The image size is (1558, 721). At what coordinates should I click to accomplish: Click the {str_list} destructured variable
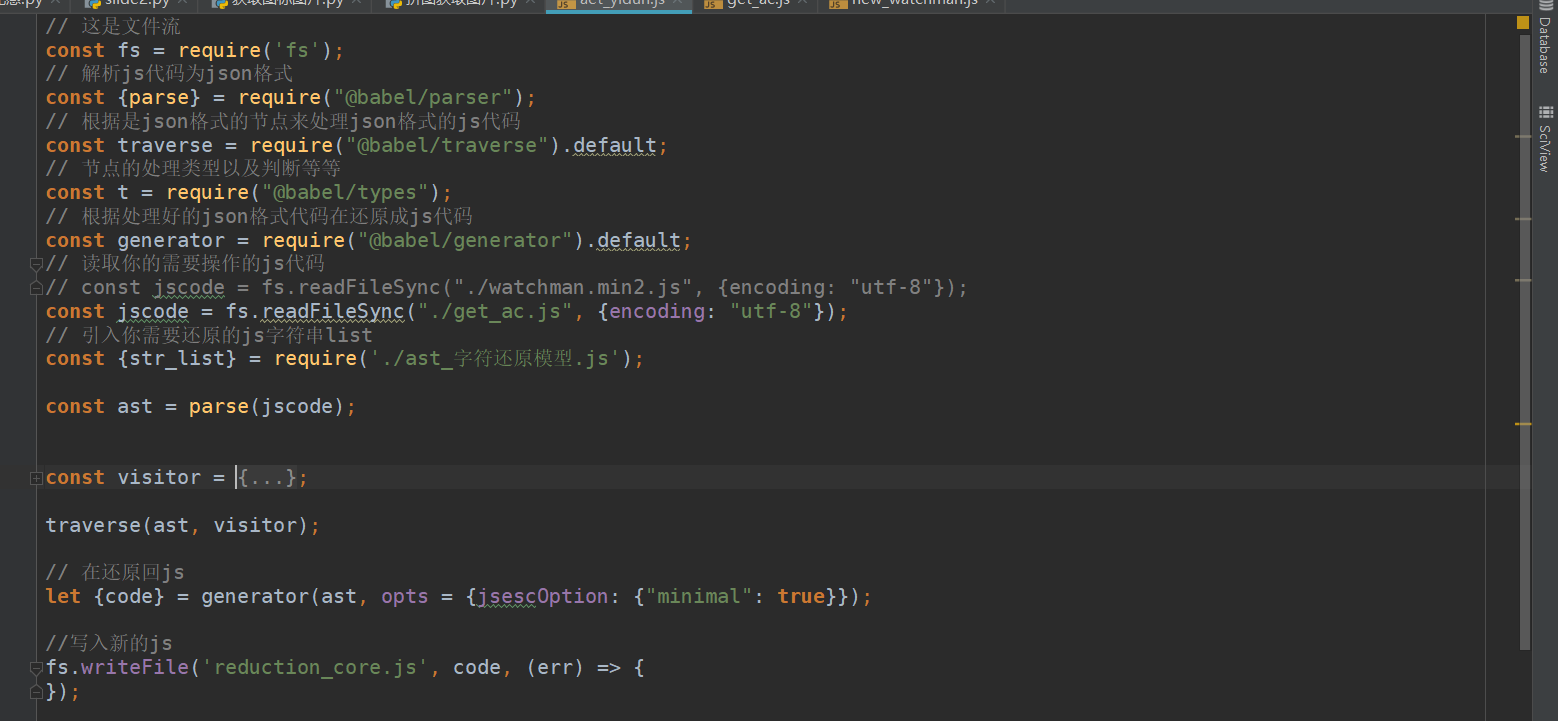[x=177, y=359]
